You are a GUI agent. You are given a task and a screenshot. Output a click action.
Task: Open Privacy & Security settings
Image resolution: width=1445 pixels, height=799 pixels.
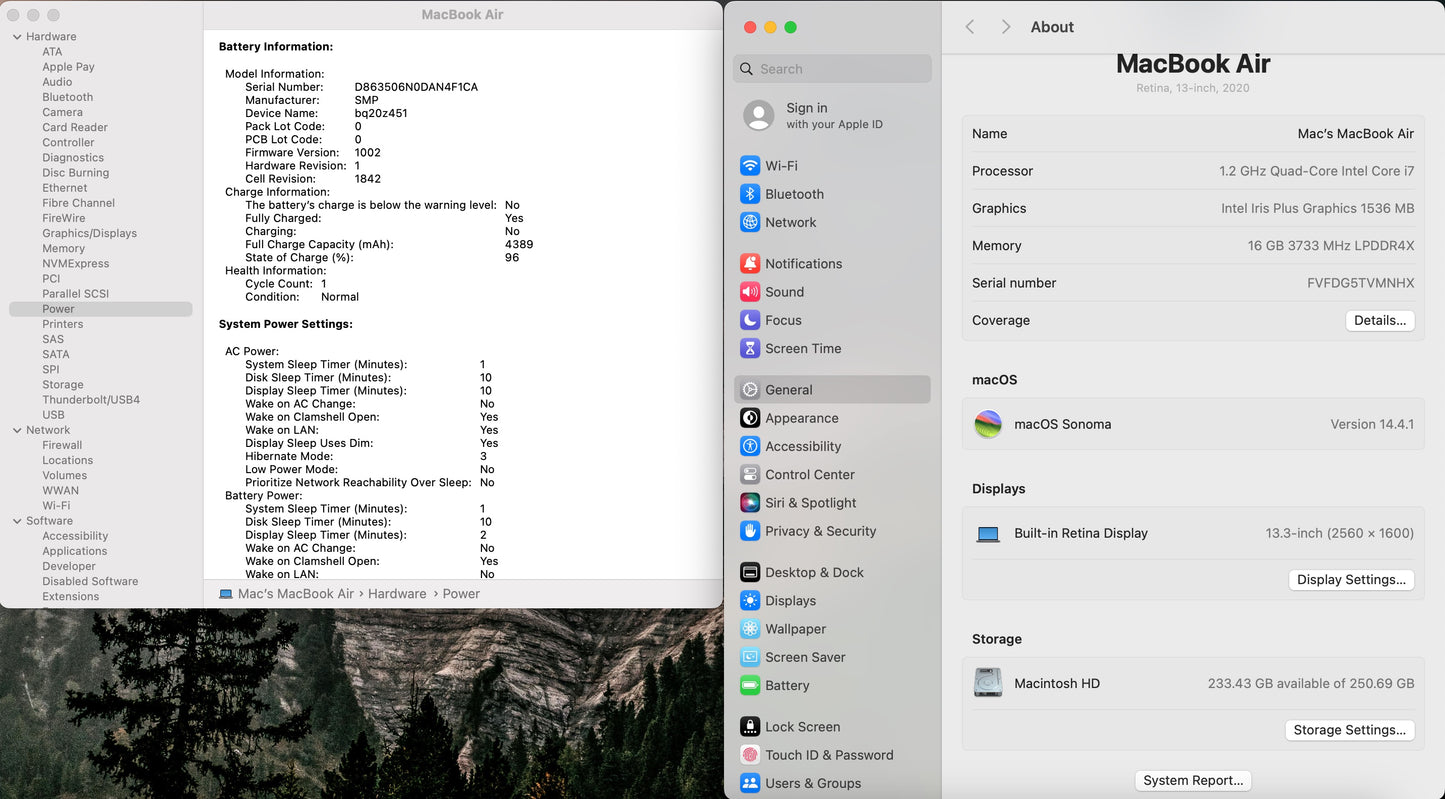(820, 531)
